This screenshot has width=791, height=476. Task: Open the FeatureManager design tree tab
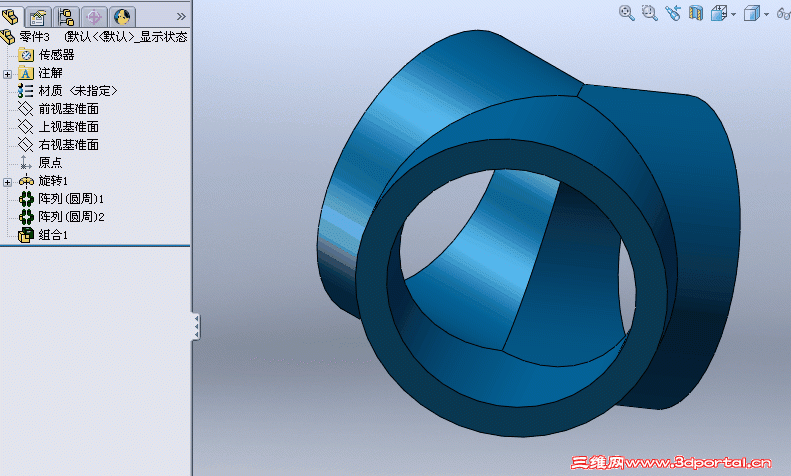point(10,16)
